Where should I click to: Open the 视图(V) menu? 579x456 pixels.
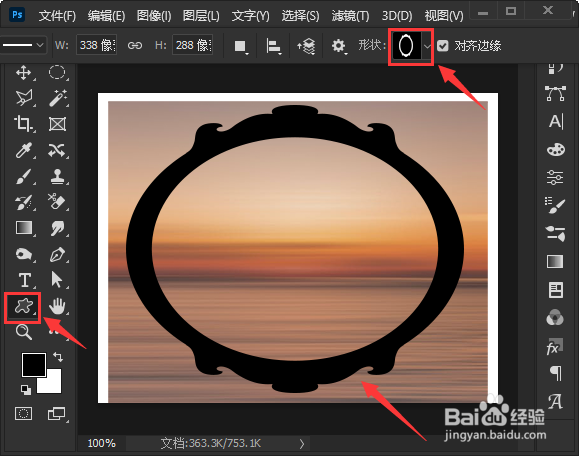(x=444, y=16)
